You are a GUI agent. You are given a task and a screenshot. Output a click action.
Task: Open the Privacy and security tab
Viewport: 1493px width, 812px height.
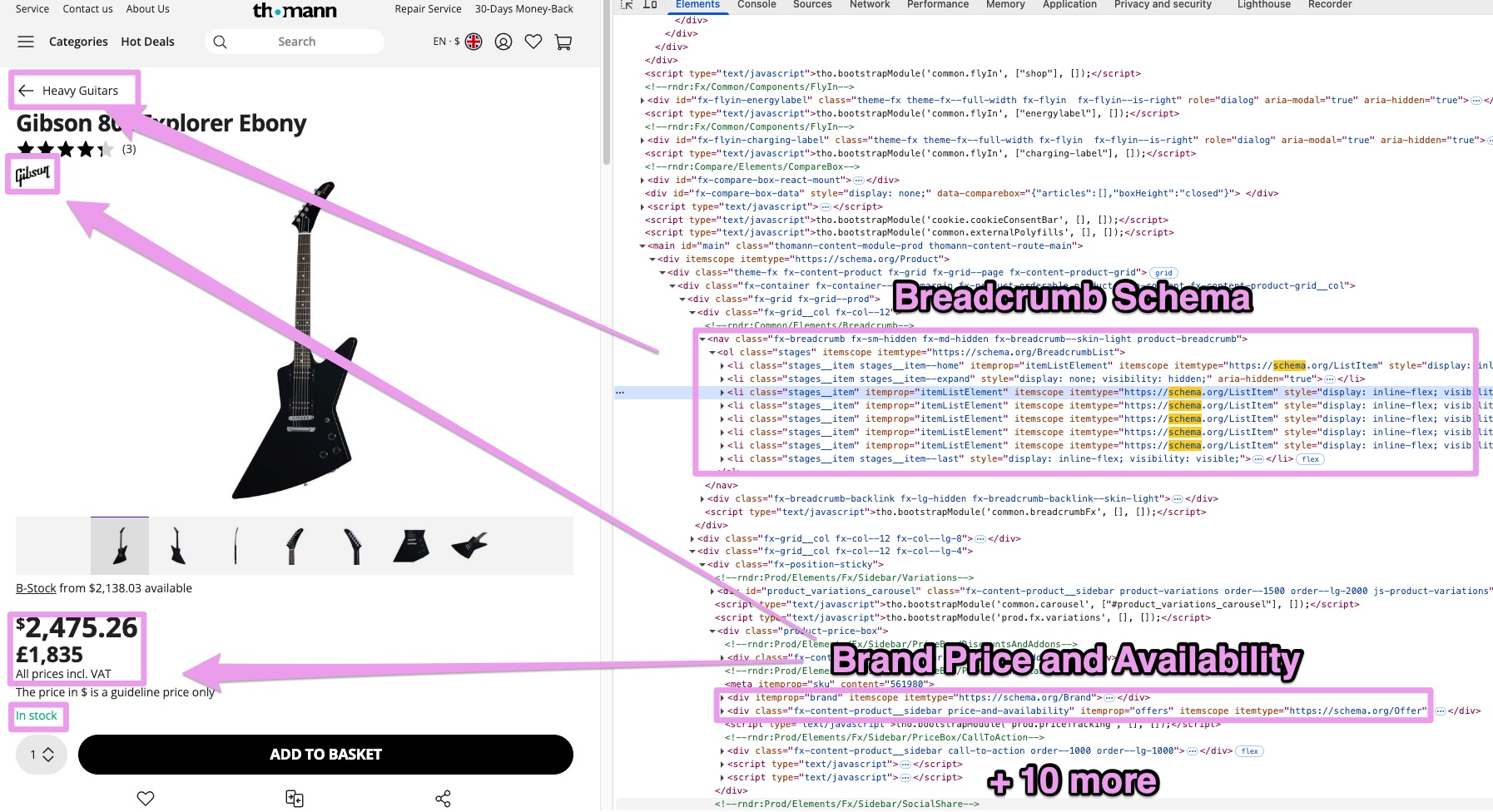click(1163, 5)
